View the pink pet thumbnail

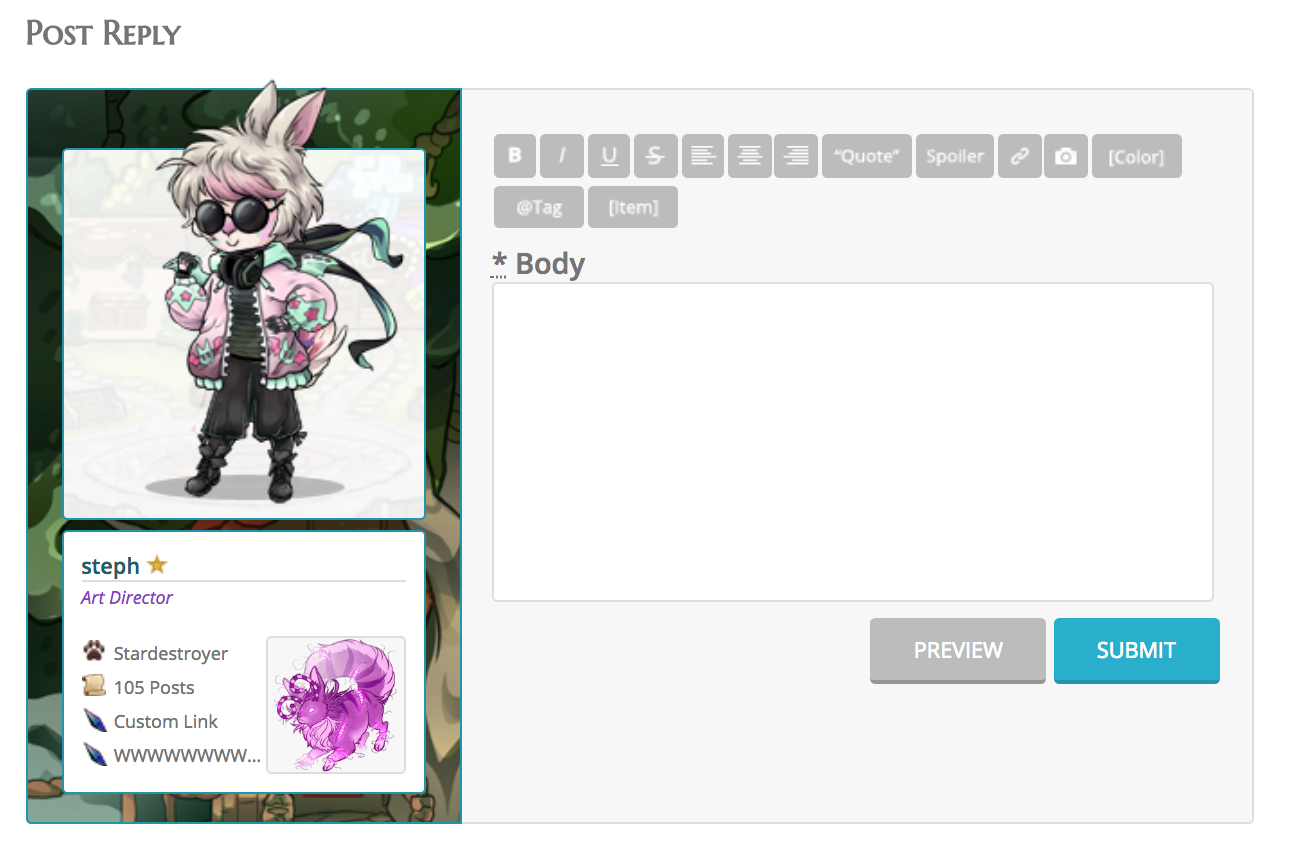point(336,705)
